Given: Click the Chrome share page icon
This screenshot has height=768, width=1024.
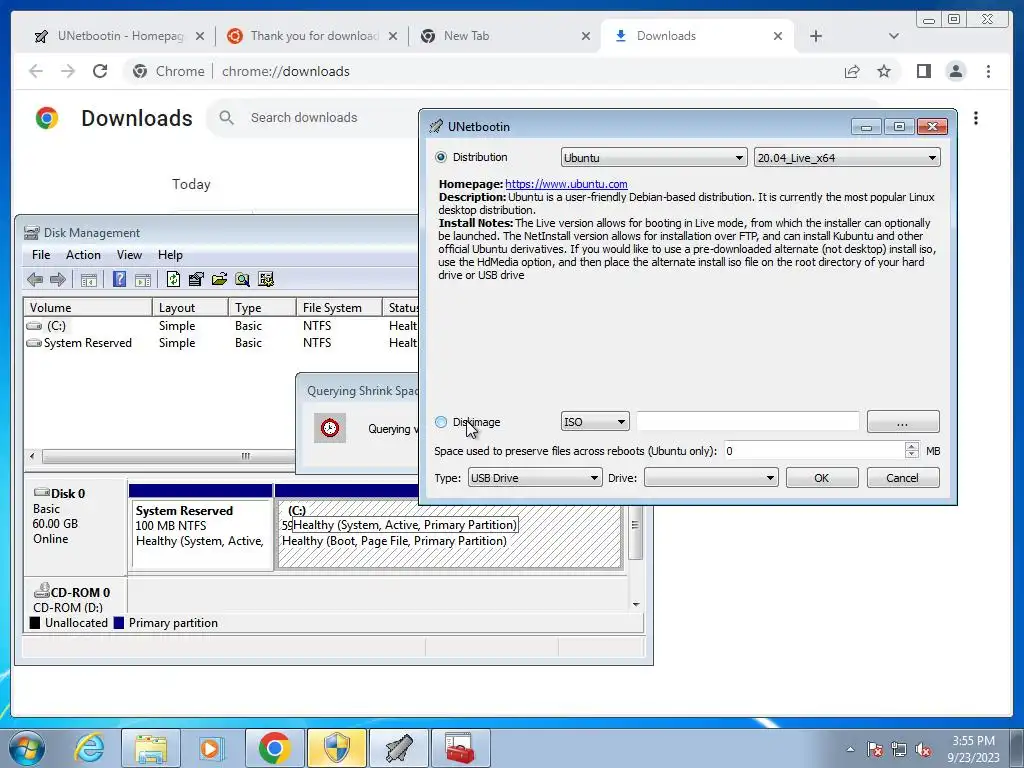Looking at the screenshot, I should [852, 71].
